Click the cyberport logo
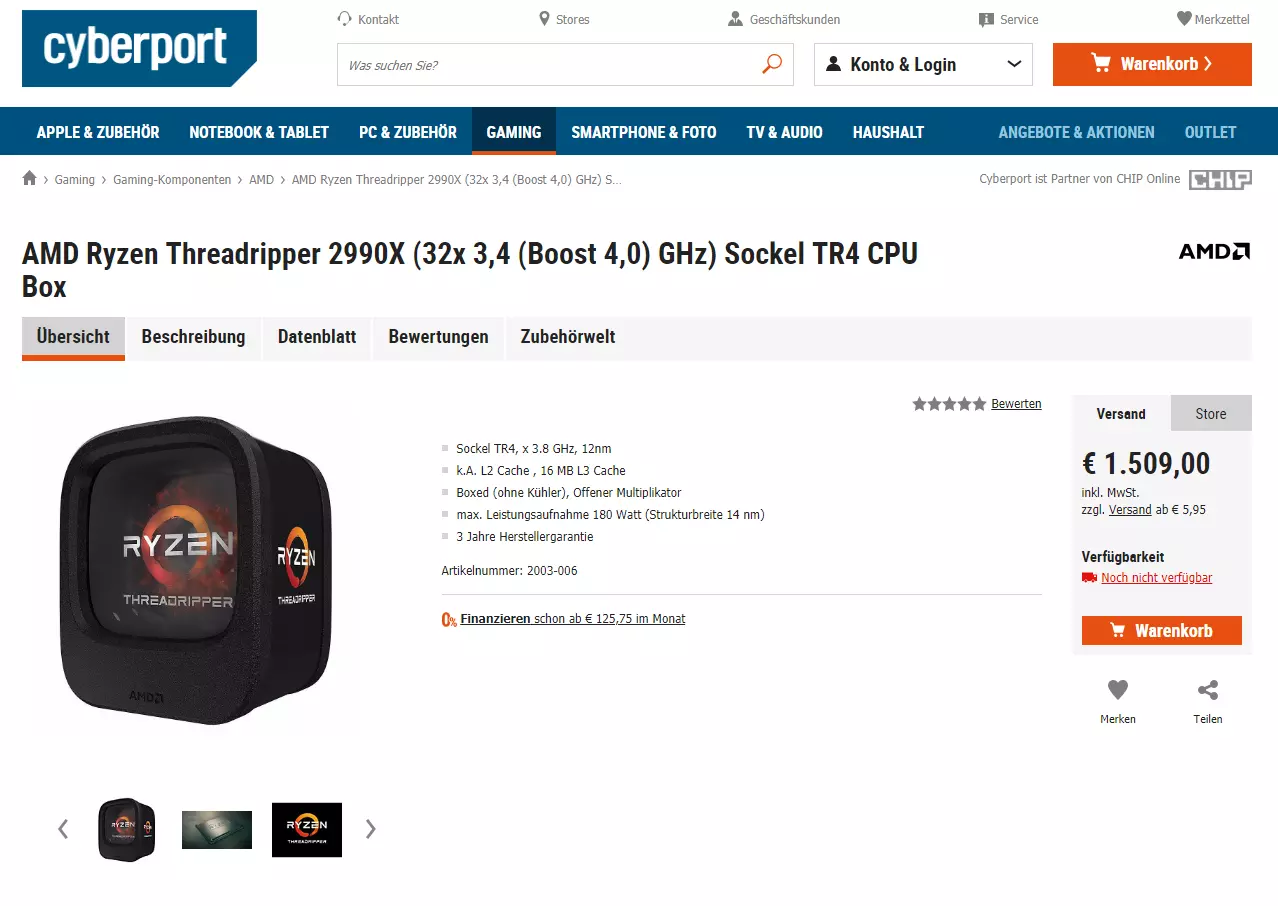Screen dimensions: 1278x906 pyautogui.click(x=139, y=48)
